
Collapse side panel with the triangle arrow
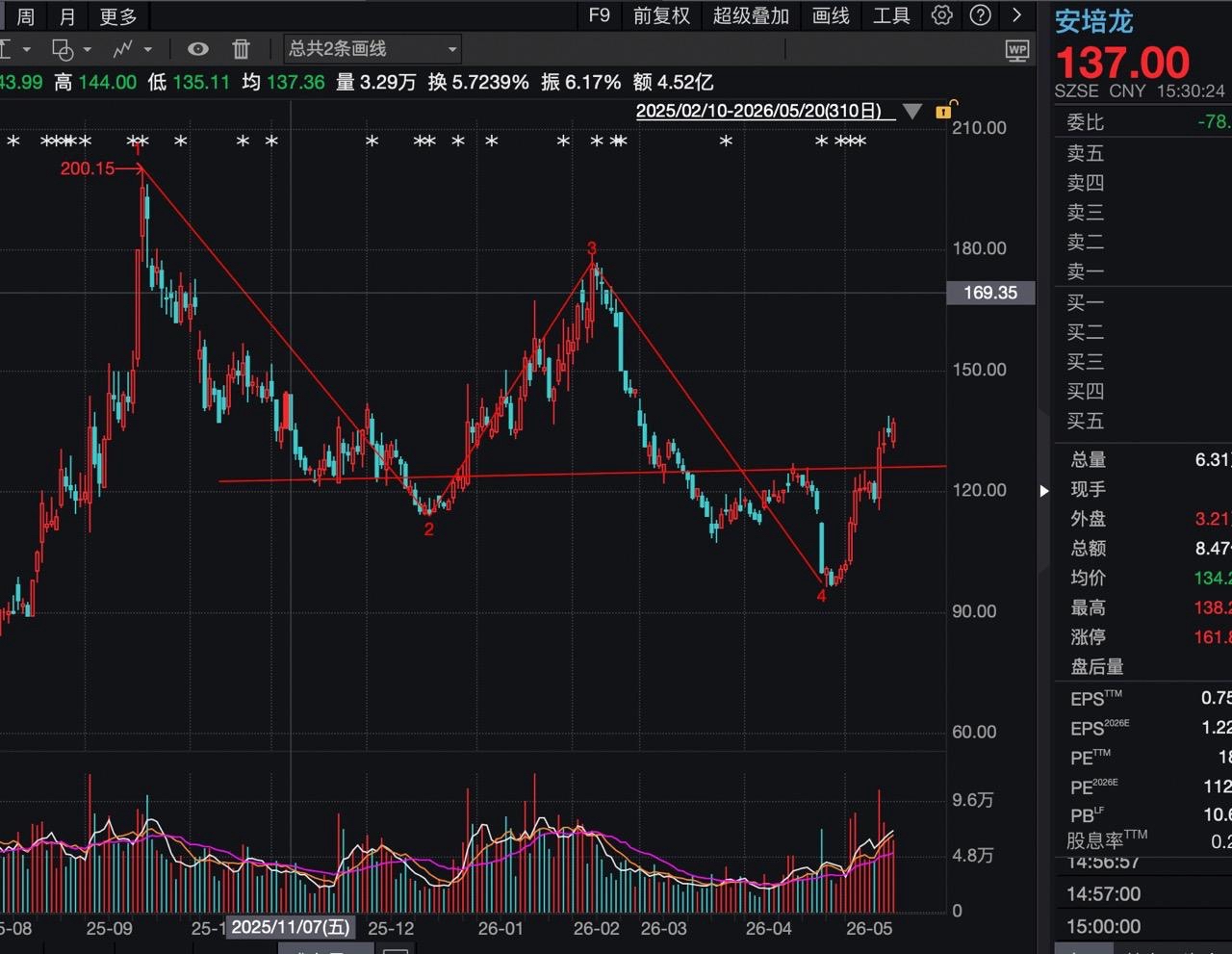[x=1044, y=491]
